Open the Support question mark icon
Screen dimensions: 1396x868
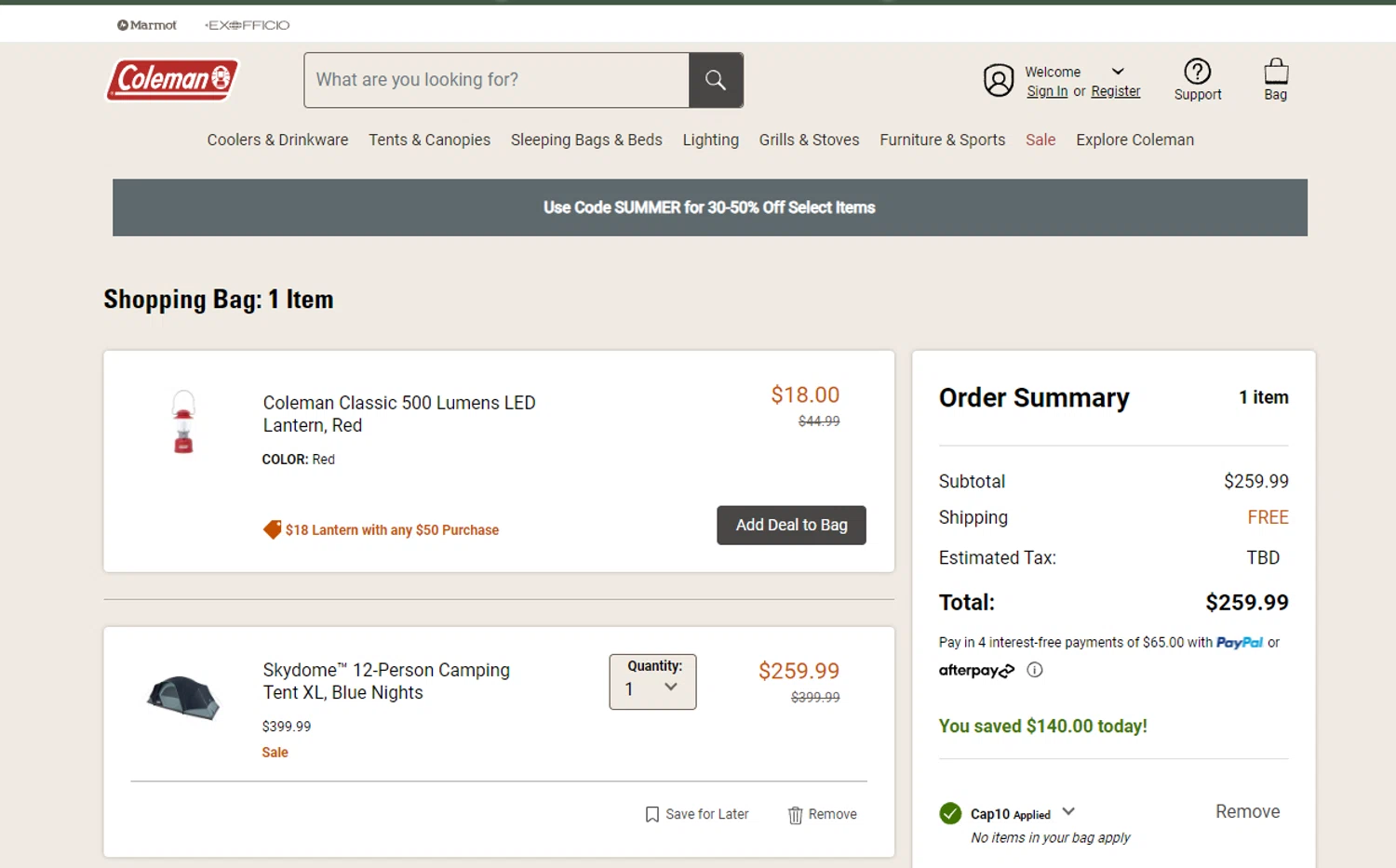(x=1197, y=71)
